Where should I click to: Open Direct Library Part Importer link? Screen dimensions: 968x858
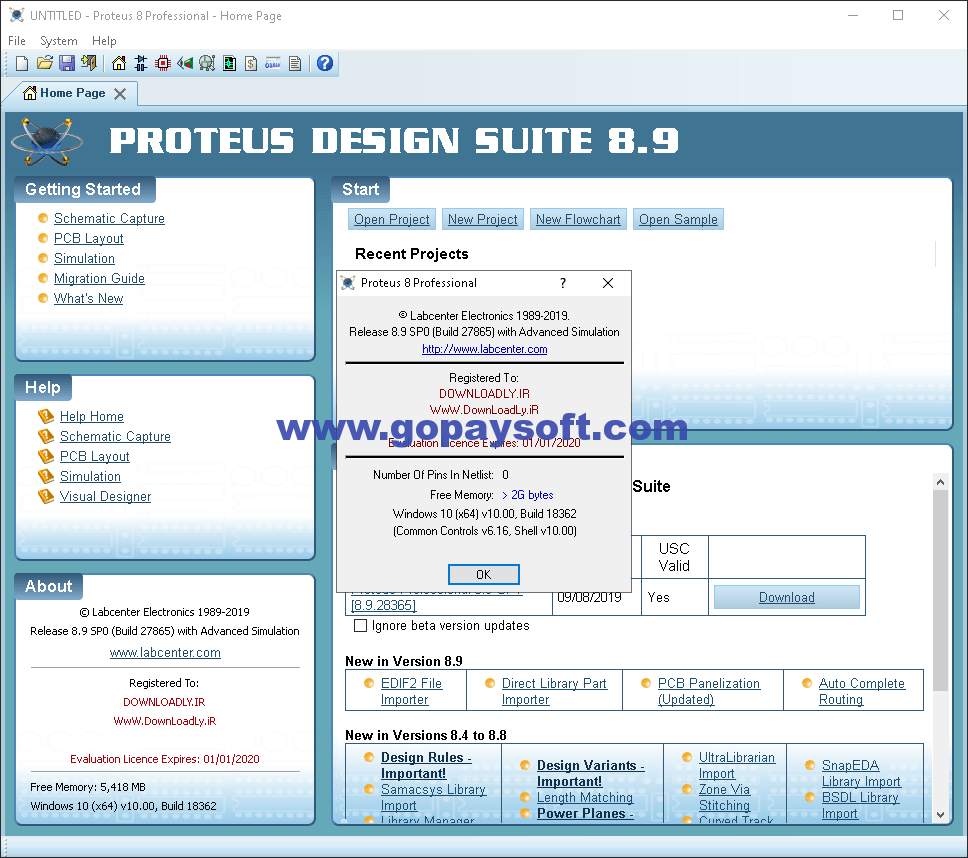coord(554,691)
